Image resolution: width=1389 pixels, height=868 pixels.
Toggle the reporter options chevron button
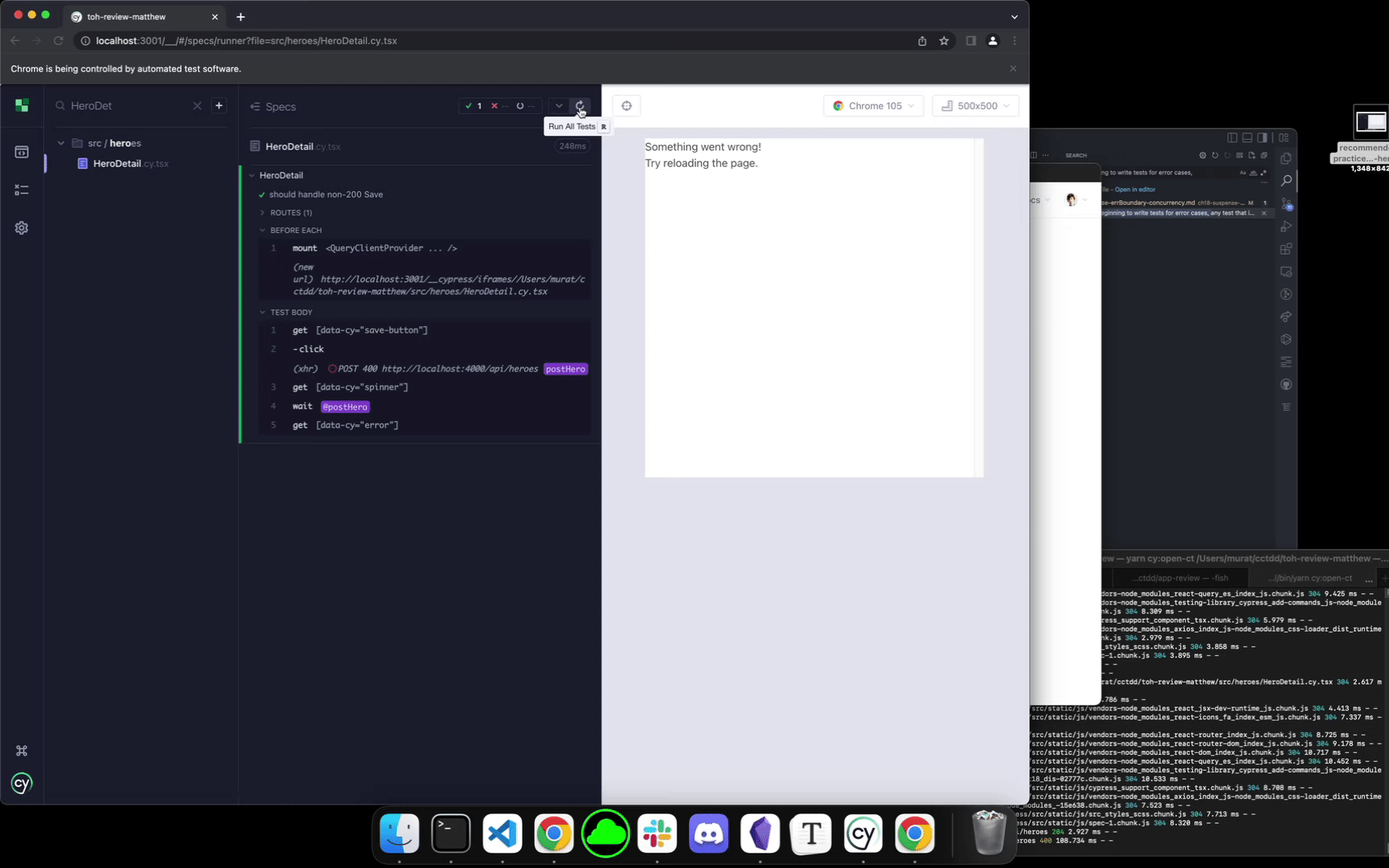pyautogui.click(x=559, y=106)
